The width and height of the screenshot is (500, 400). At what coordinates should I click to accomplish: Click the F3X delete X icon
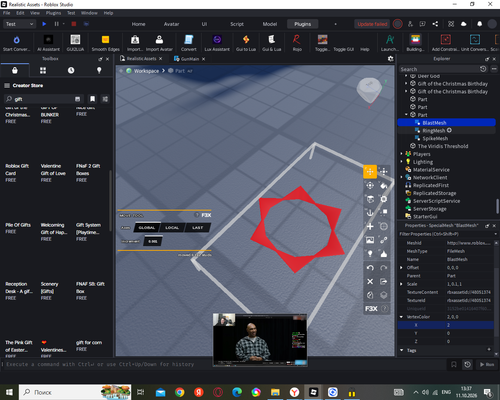coord(370,281)
